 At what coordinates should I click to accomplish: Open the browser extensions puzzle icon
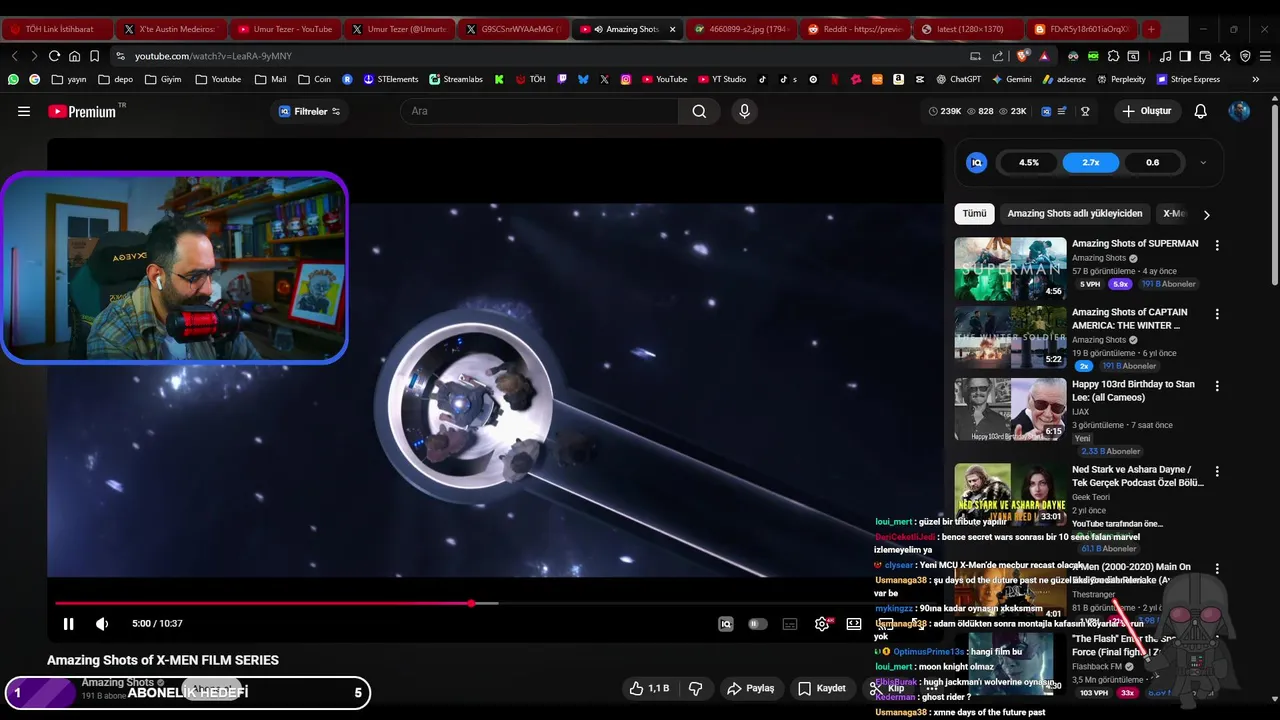[x=1113, y=56]
